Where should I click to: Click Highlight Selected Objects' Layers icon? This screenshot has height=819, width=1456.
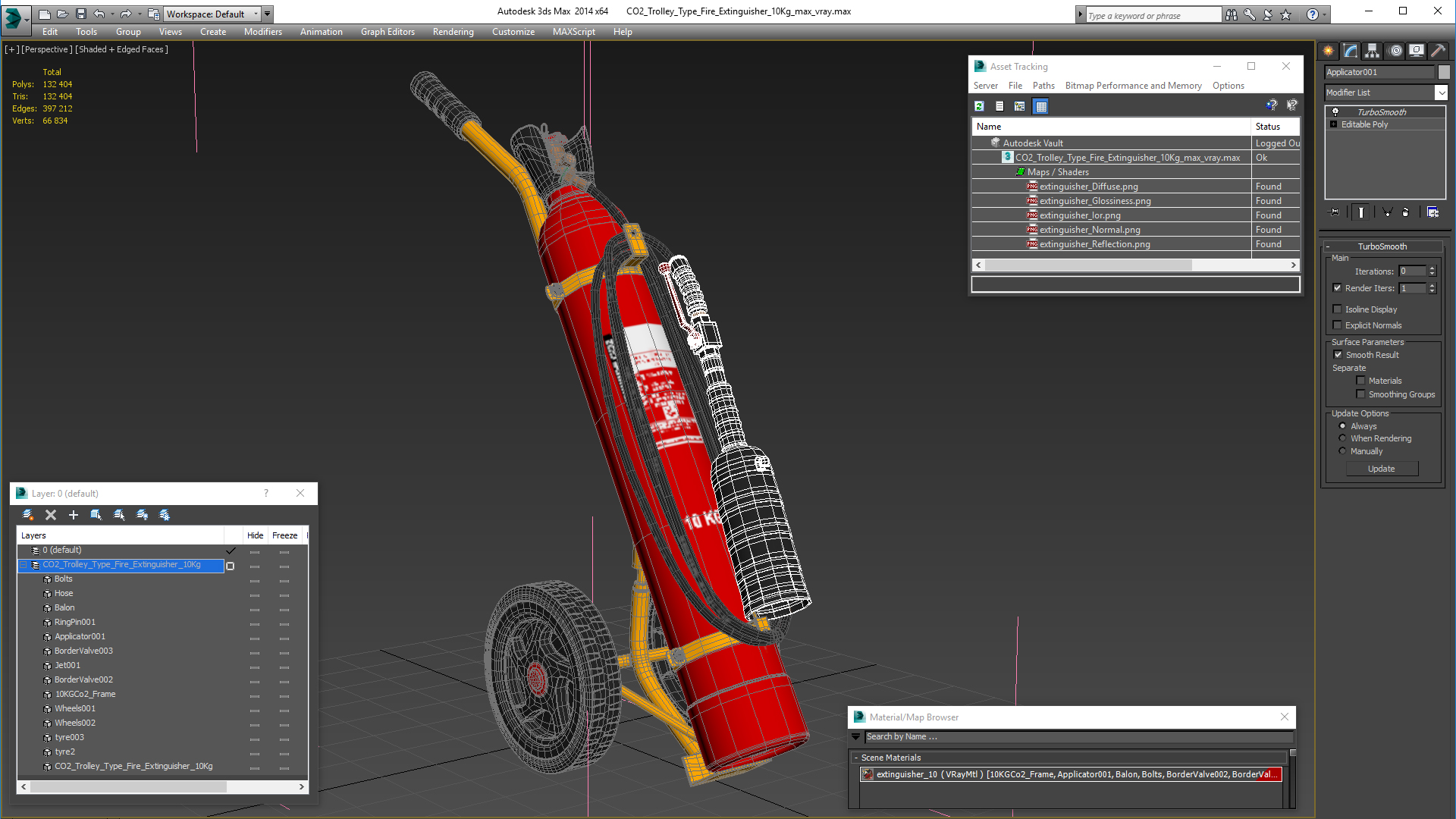tap(119, 515)
